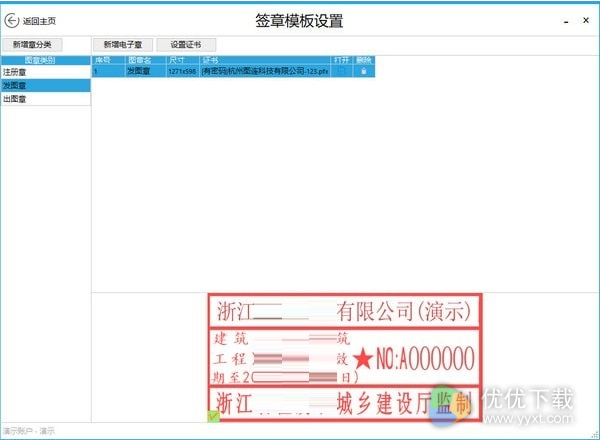Minimize the 签章模板设置 window
This screenshot has height=440, width=600.
(566, 21)
